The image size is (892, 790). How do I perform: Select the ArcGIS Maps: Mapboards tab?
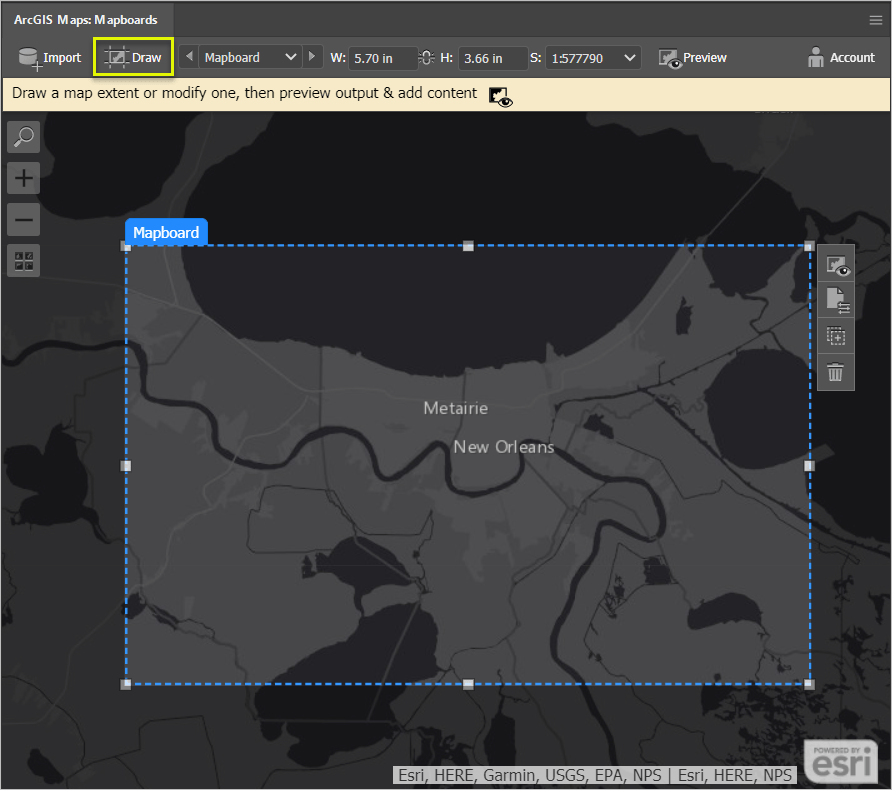tap(86, 19)
